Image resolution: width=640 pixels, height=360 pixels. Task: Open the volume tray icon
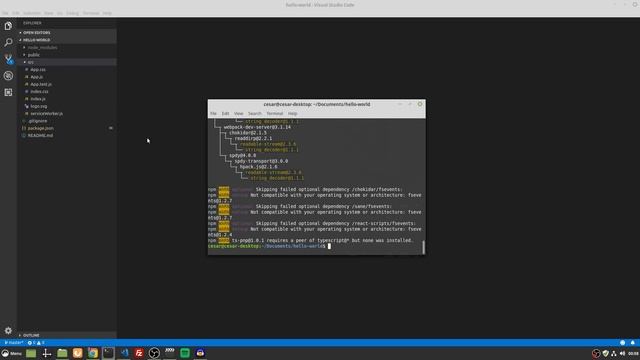pos(622,353)
